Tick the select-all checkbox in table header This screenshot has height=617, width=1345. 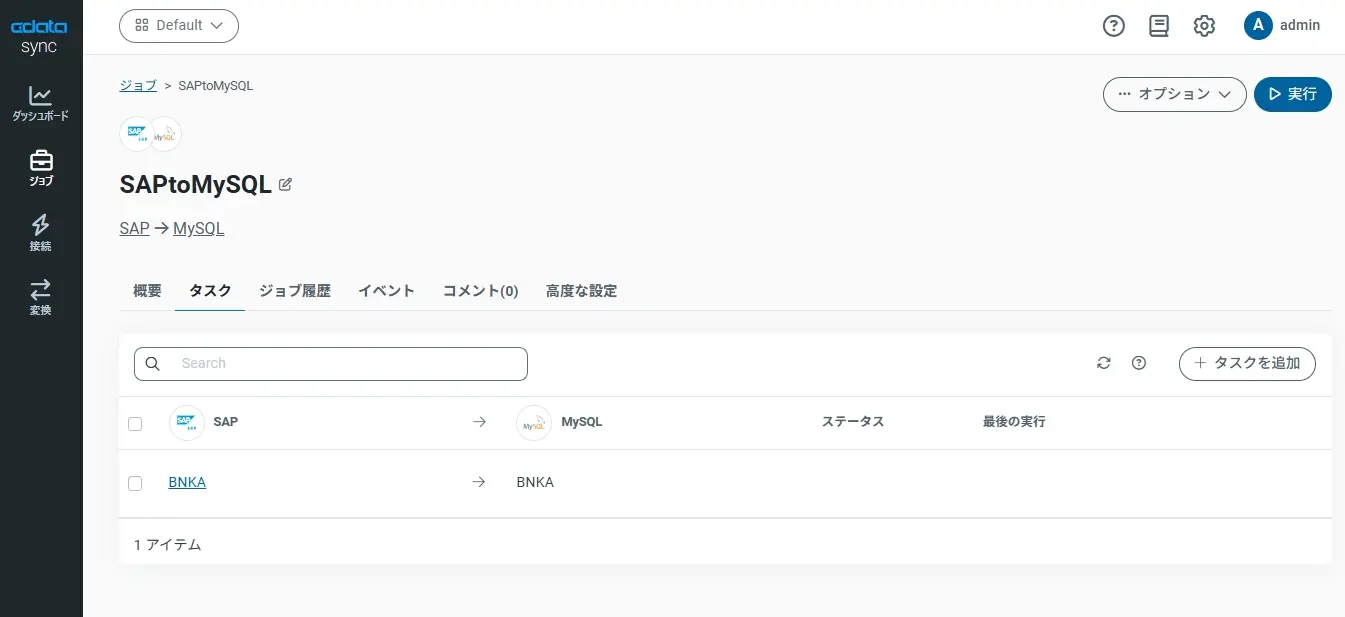(x=135, y=423)
